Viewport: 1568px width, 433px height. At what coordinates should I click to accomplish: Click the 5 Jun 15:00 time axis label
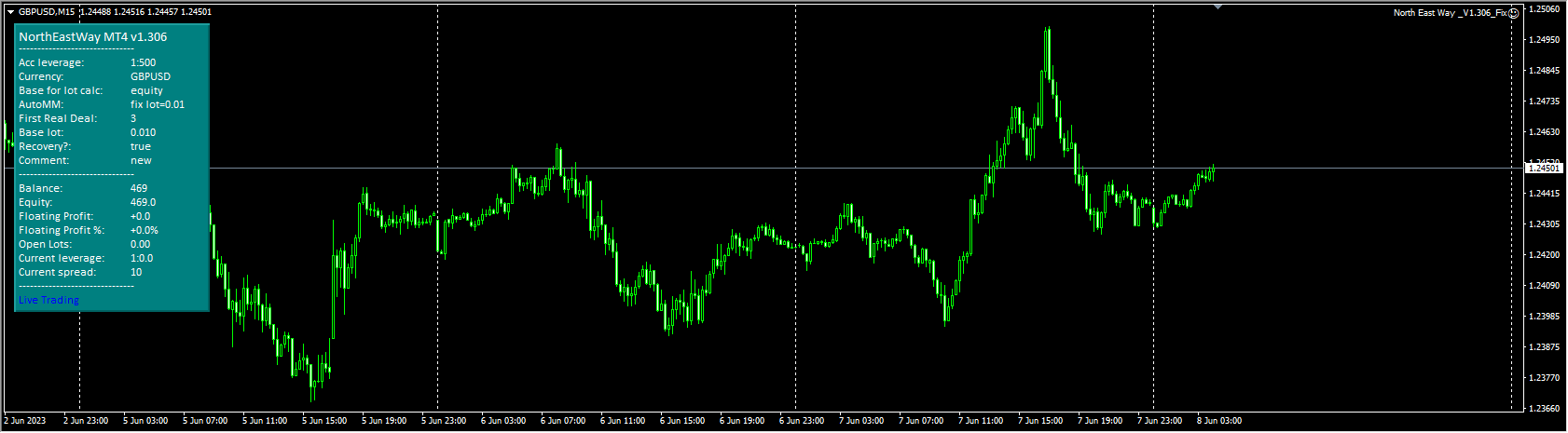tap(324, 421)
